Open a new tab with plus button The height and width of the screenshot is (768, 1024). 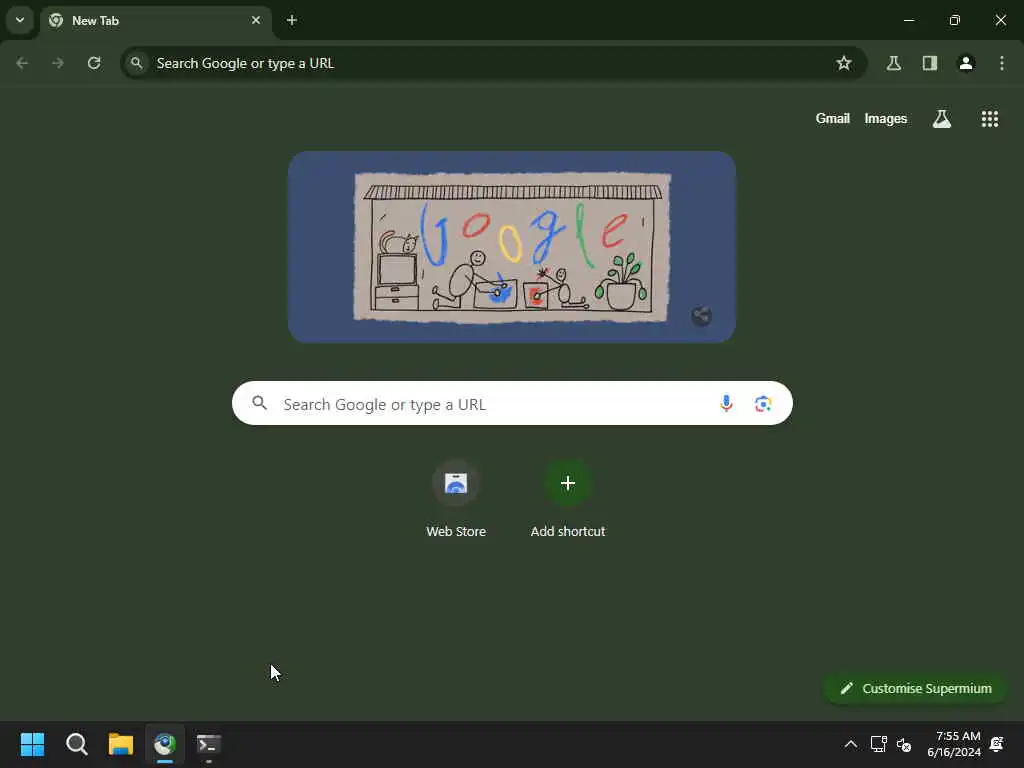click(x=292, y=20)
